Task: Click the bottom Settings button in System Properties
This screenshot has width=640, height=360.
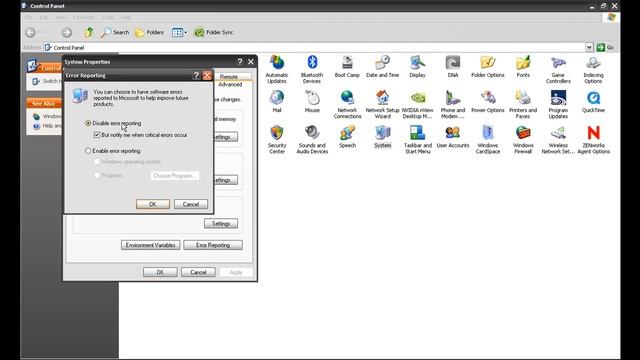Action: coord(221,224)
